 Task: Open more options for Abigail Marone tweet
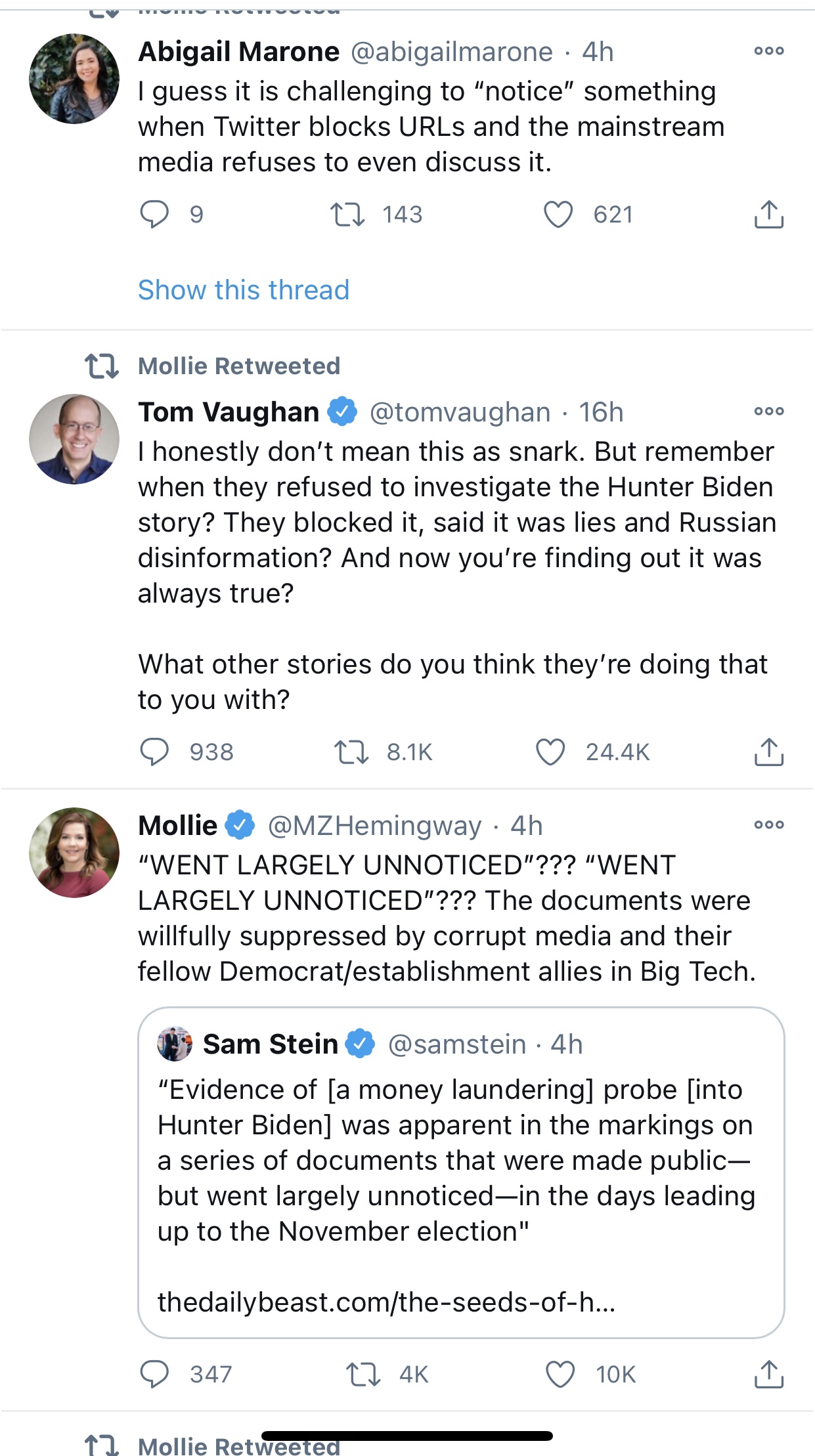tap(768, 51)
